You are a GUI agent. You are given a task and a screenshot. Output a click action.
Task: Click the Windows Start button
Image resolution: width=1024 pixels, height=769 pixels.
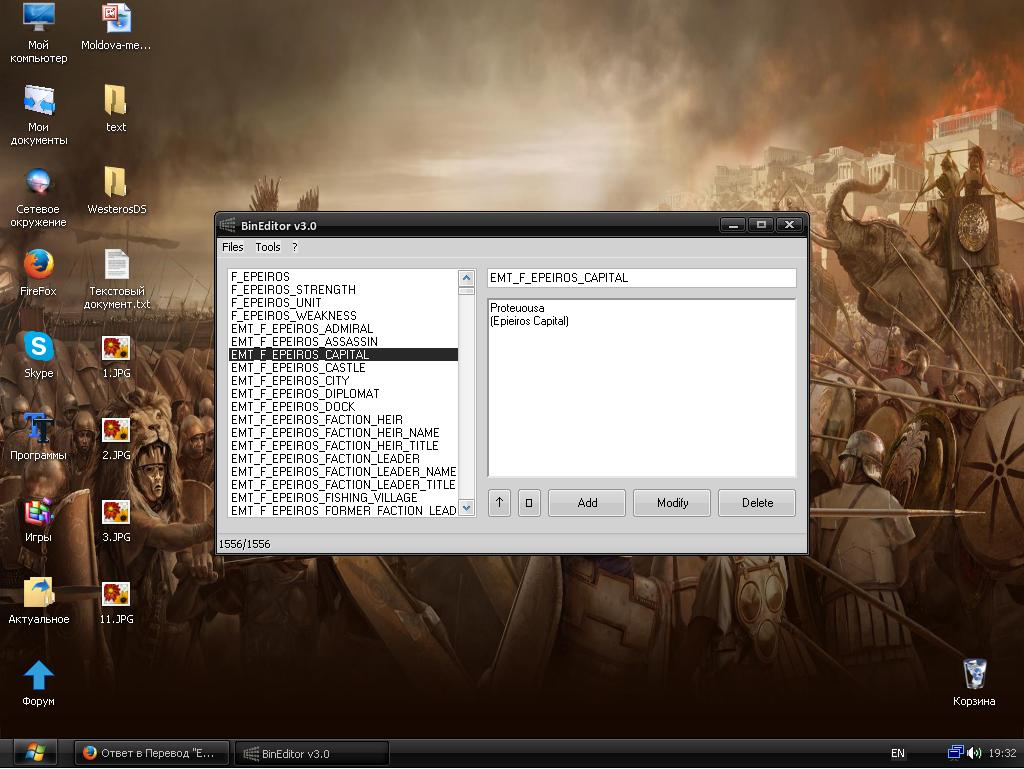35,752
